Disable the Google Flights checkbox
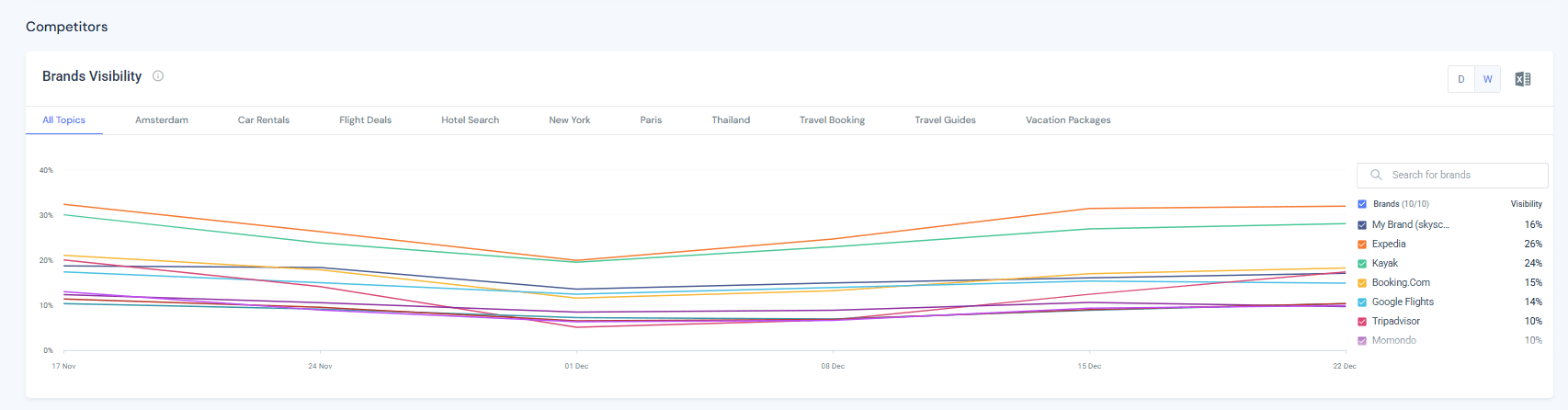 tap(1362, 302)
